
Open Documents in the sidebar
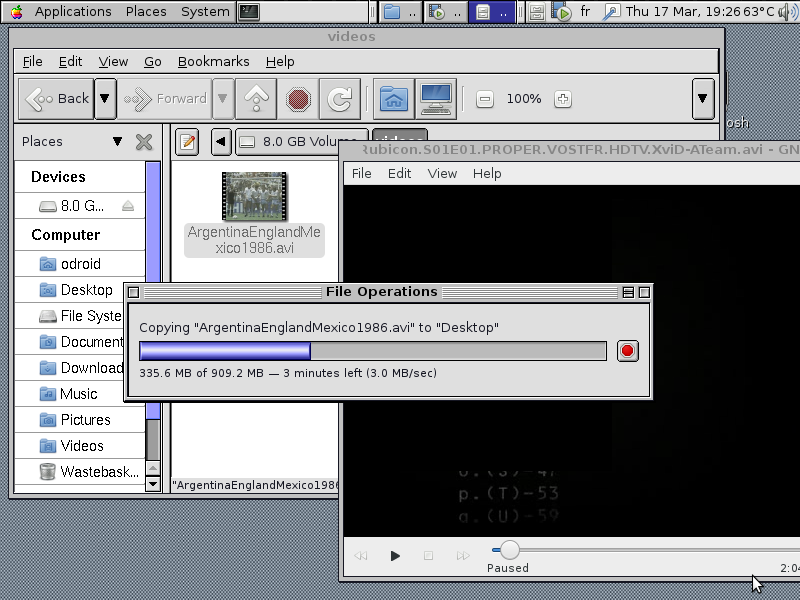[70, 342]
